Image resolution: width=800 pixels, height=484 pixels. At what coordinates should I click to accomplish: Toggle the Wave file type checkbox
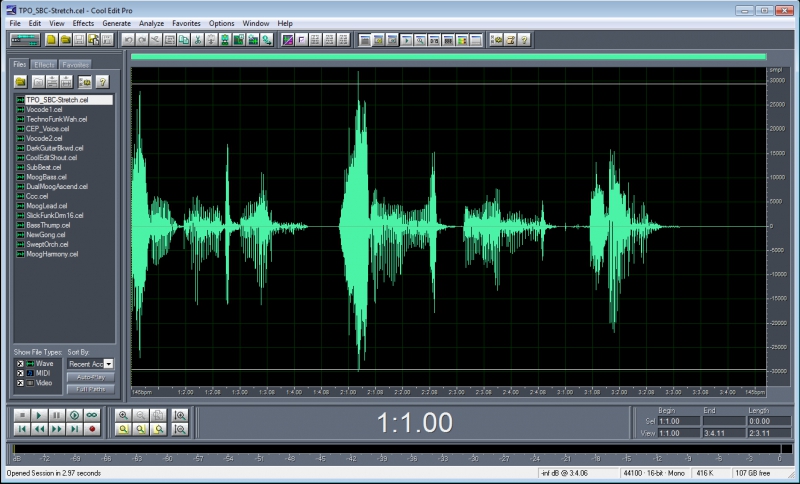click(20, 364)
